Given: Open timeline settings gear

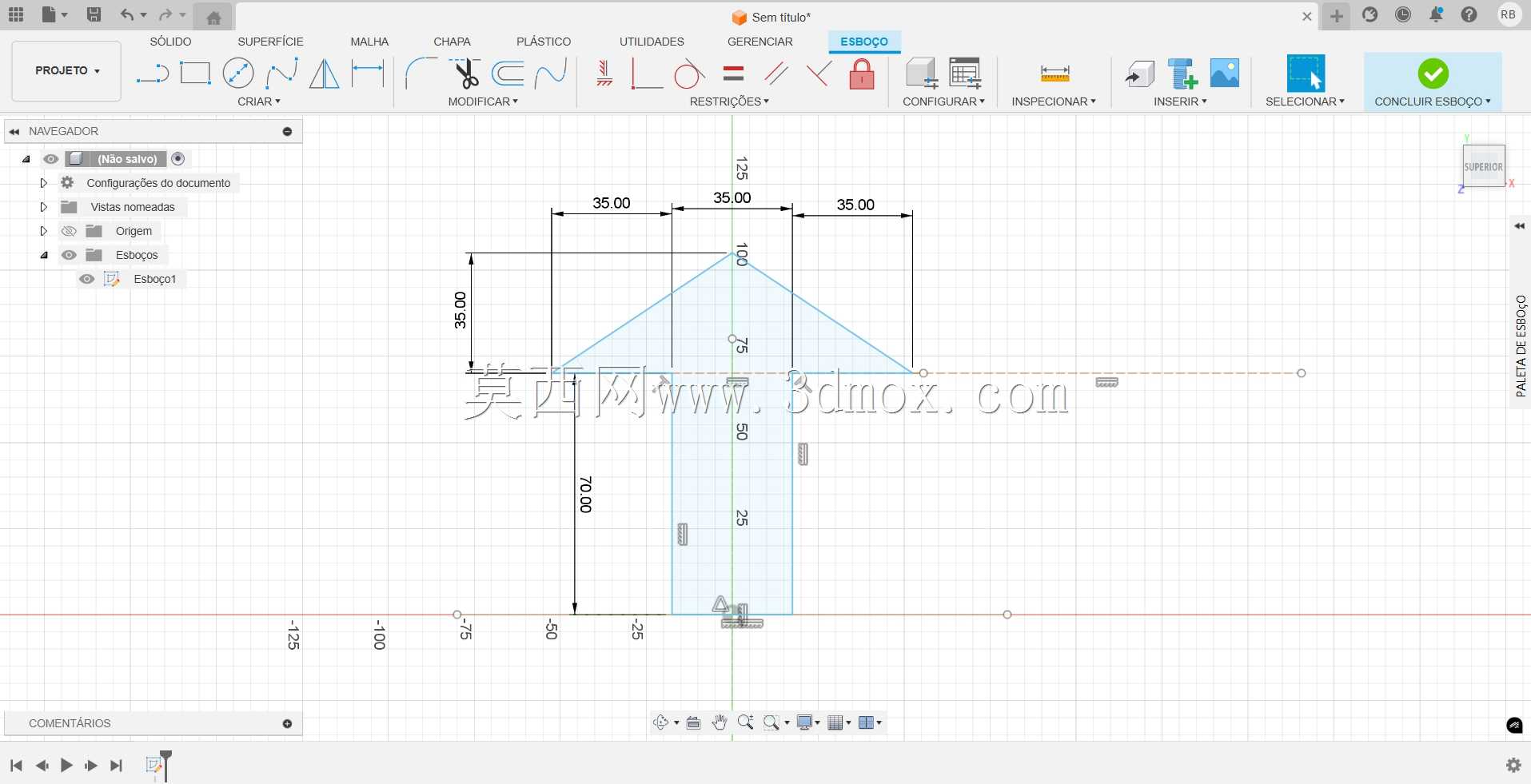Looking at the screenshot, I should (1513, 765).
